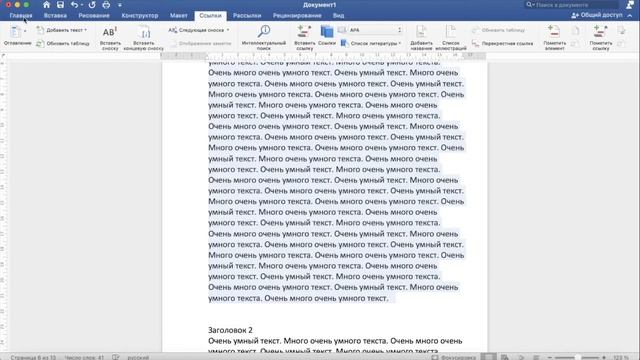Click the Заголовок 2 heading text

tap(230, 330)
